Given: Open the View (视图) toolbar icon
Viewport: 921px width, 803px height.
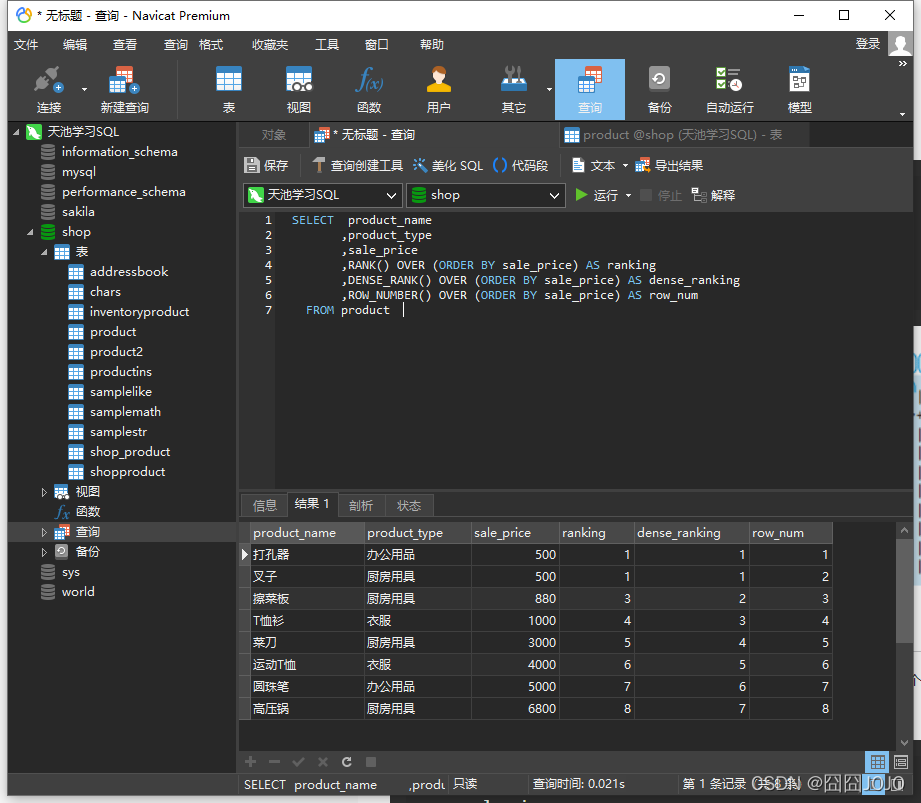Looking at the screenshot, I should (x=298, y=90).
